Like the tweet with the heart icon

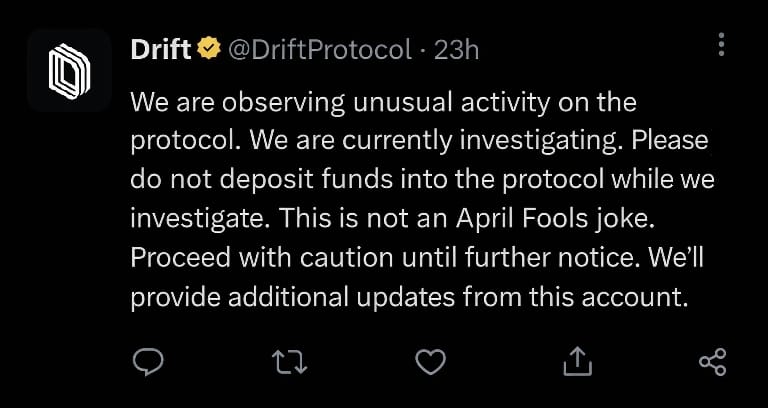click(x=430, y=362)
